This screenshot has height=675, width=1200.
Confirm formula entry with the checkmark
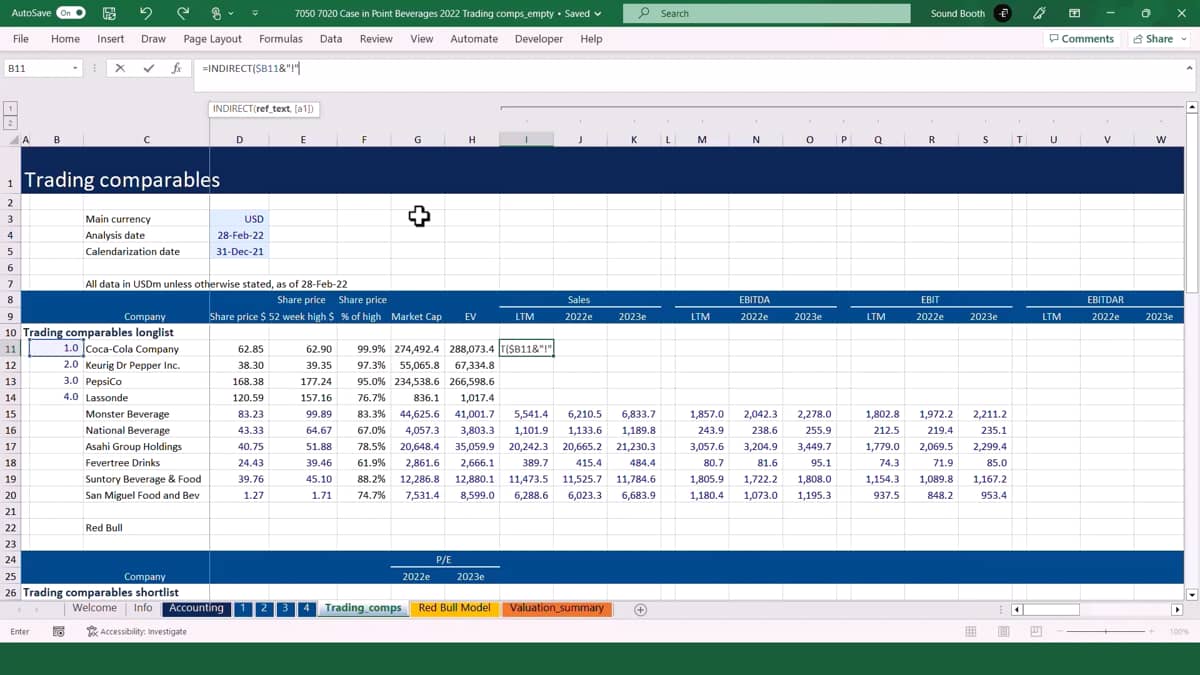pyautogui.click(x=149, y=68)
